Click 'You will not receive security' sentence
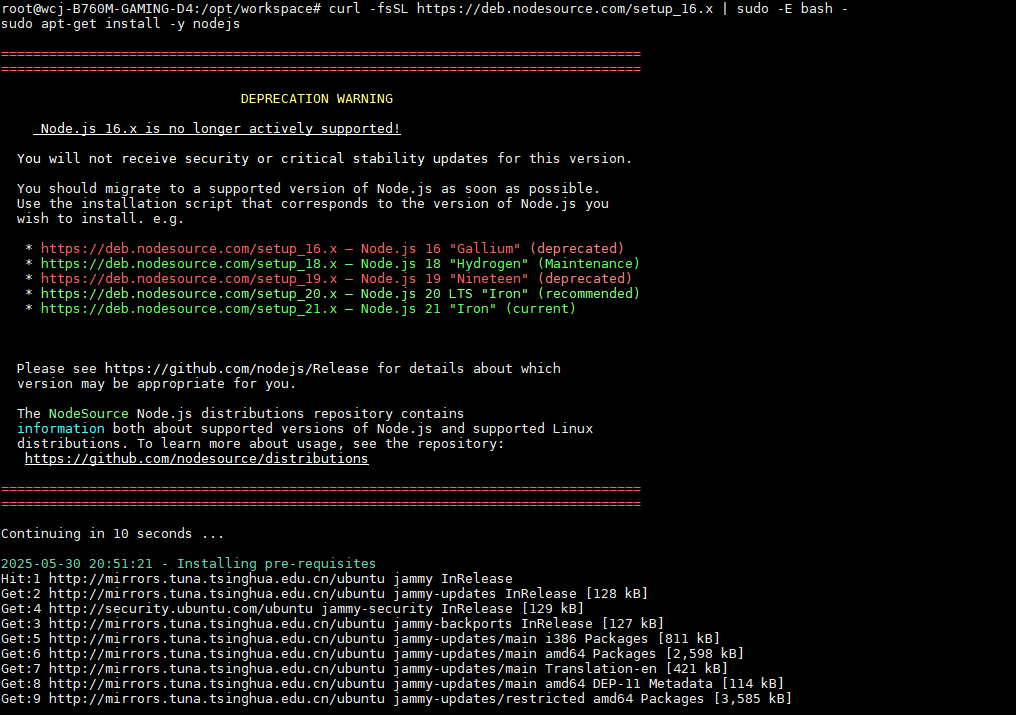 click(325, 159)
